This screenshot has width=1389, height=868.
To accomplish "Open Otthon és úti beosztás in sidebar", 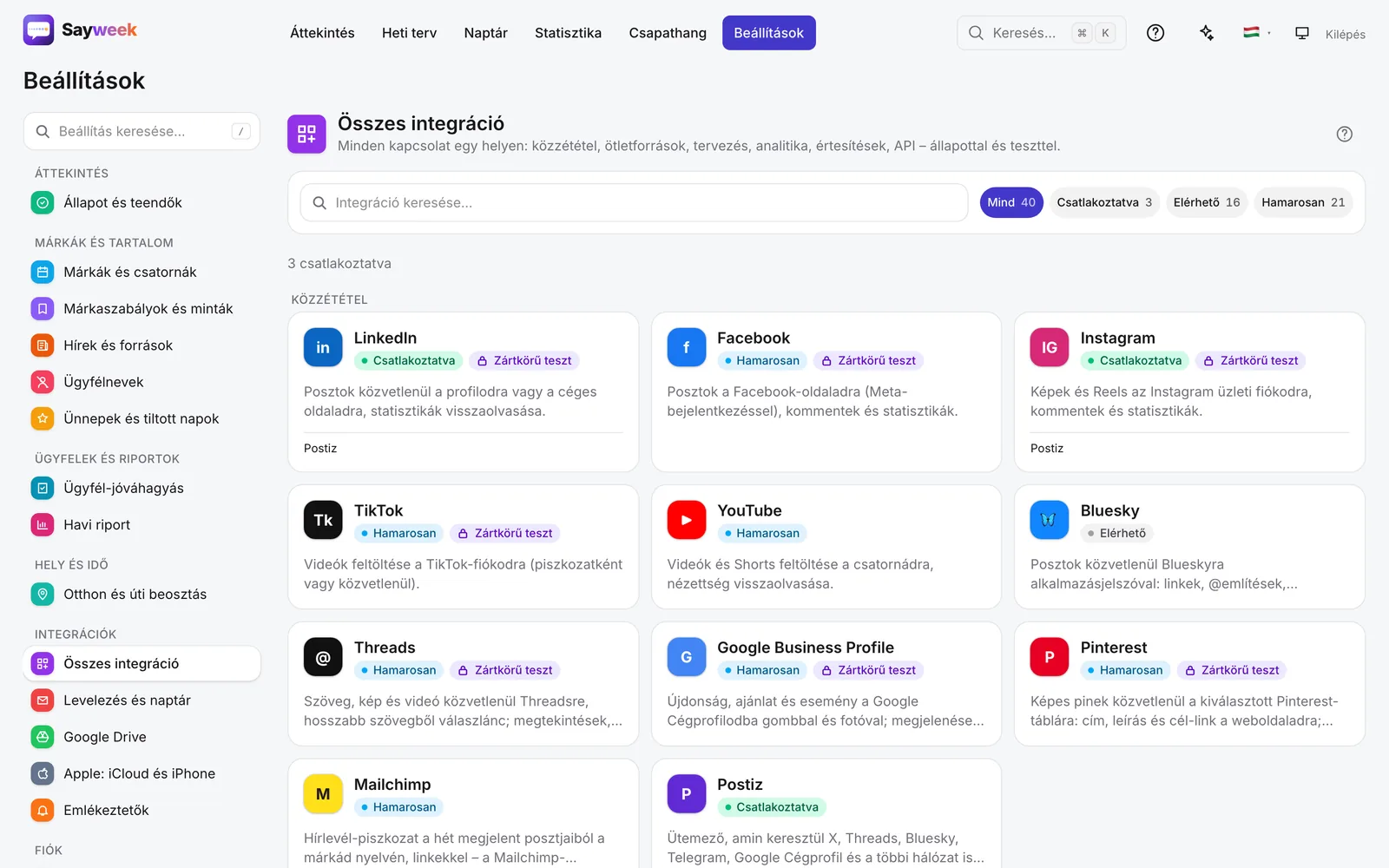I will click(142, 594).
